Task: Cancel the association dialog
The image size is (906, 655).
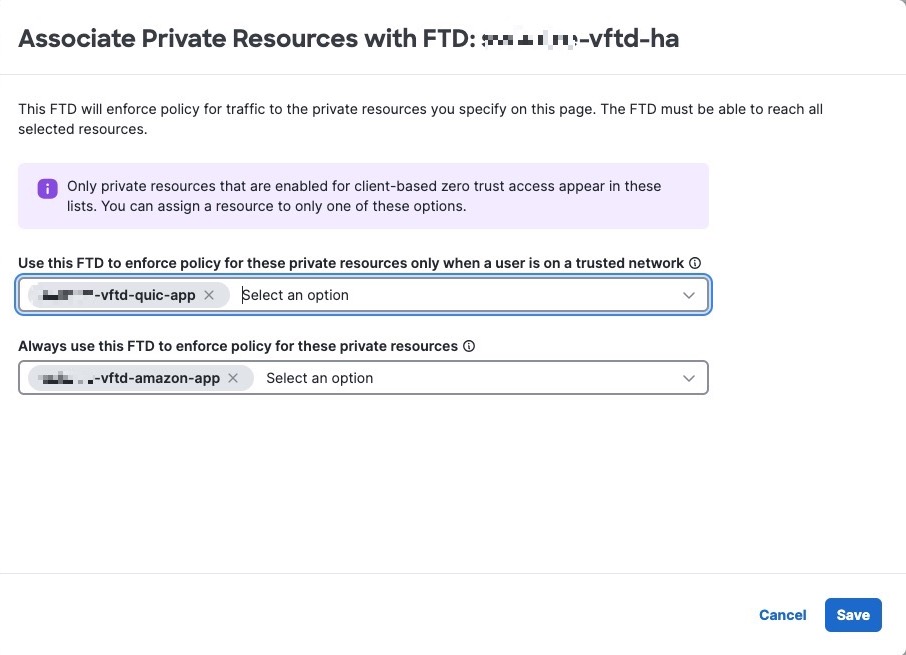Action: tap(782, 615)
